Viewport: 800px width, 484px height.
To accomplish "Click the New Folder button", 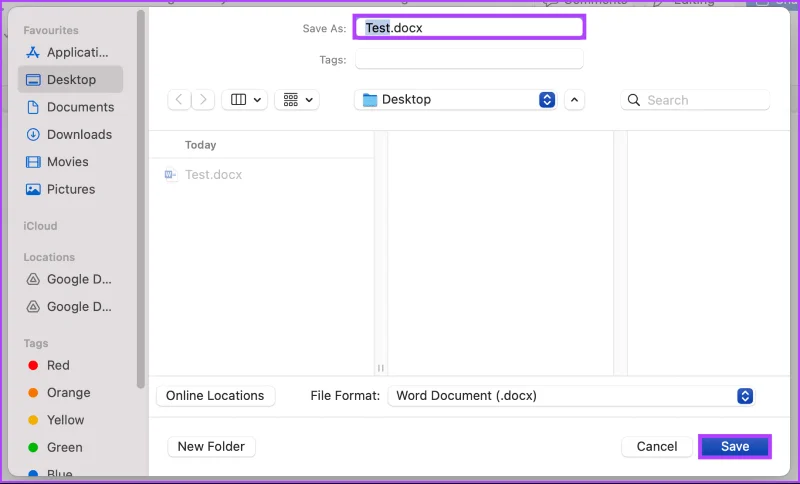I will (x=211, y=447).
